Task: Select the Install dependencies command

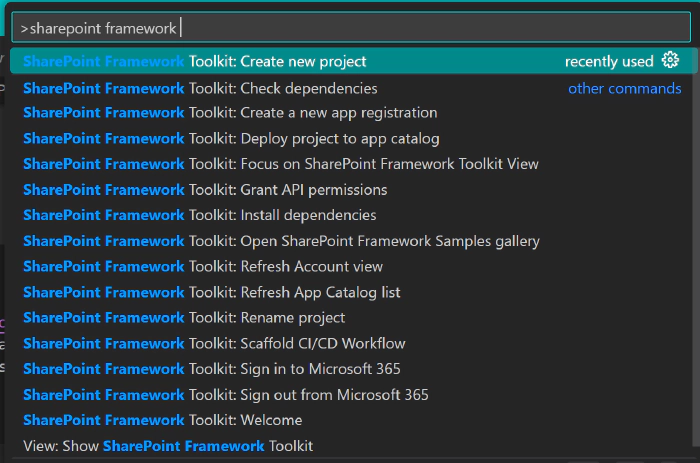Action: click(x=200, y=215)
